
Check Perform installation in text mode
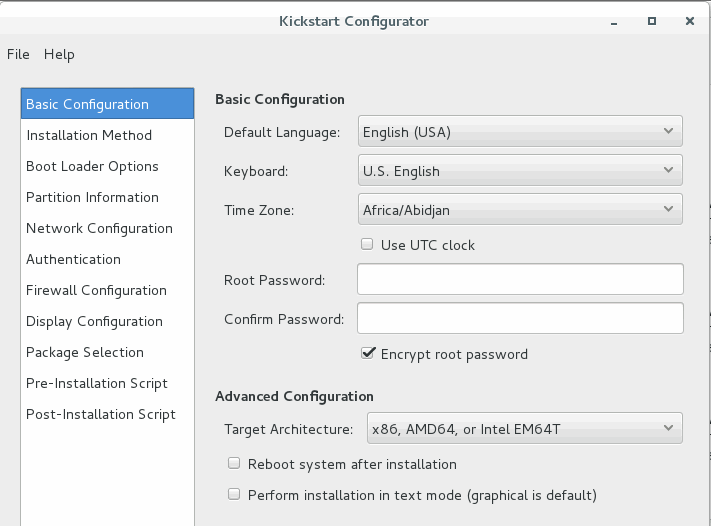coord(234,494)
